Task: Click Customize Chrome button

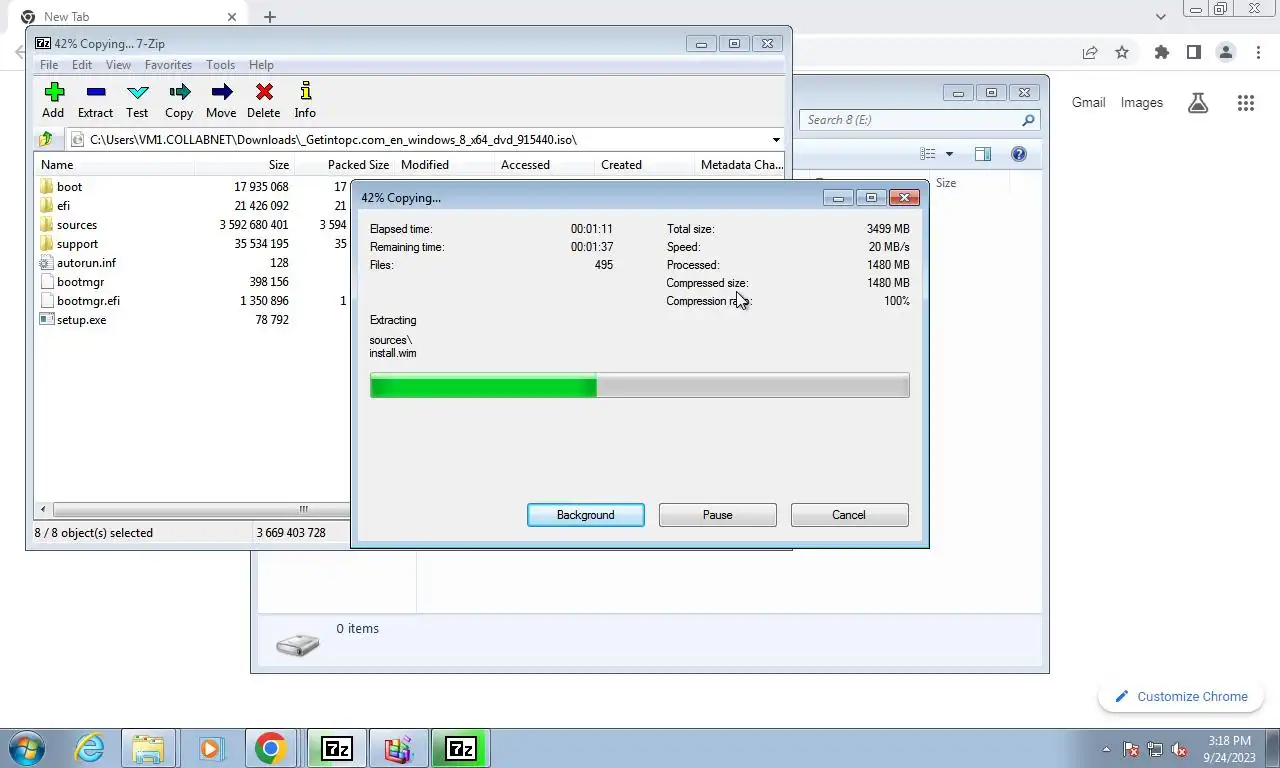Action: [1181, 697]
